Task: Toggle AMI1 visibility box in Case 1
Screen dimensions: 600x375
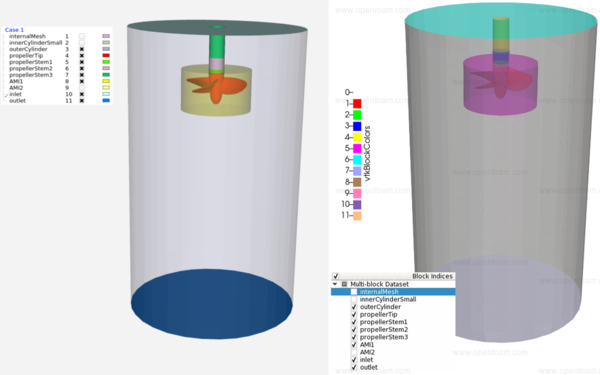Action: [82, 82]
